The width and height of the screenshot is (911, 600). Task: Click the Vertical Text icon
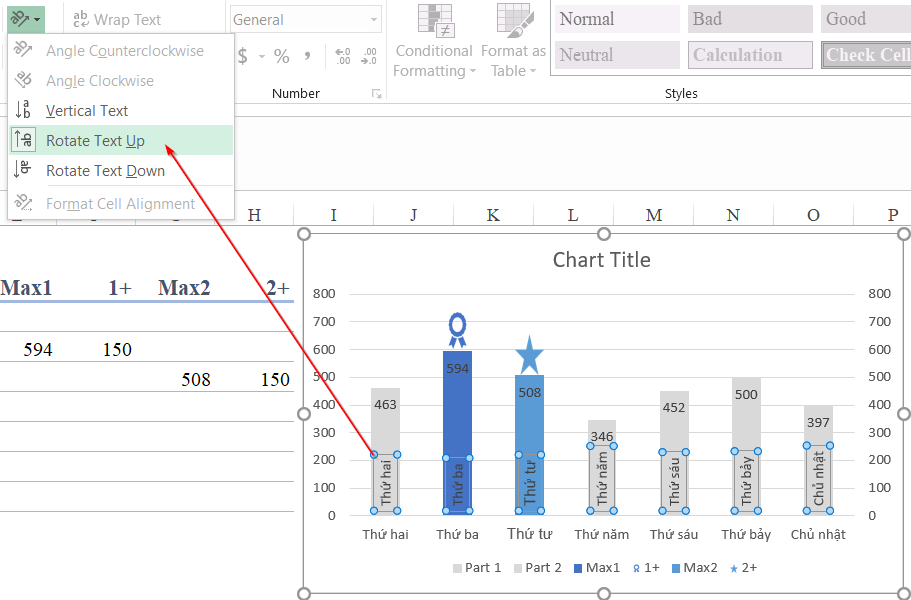pos(23,111)
